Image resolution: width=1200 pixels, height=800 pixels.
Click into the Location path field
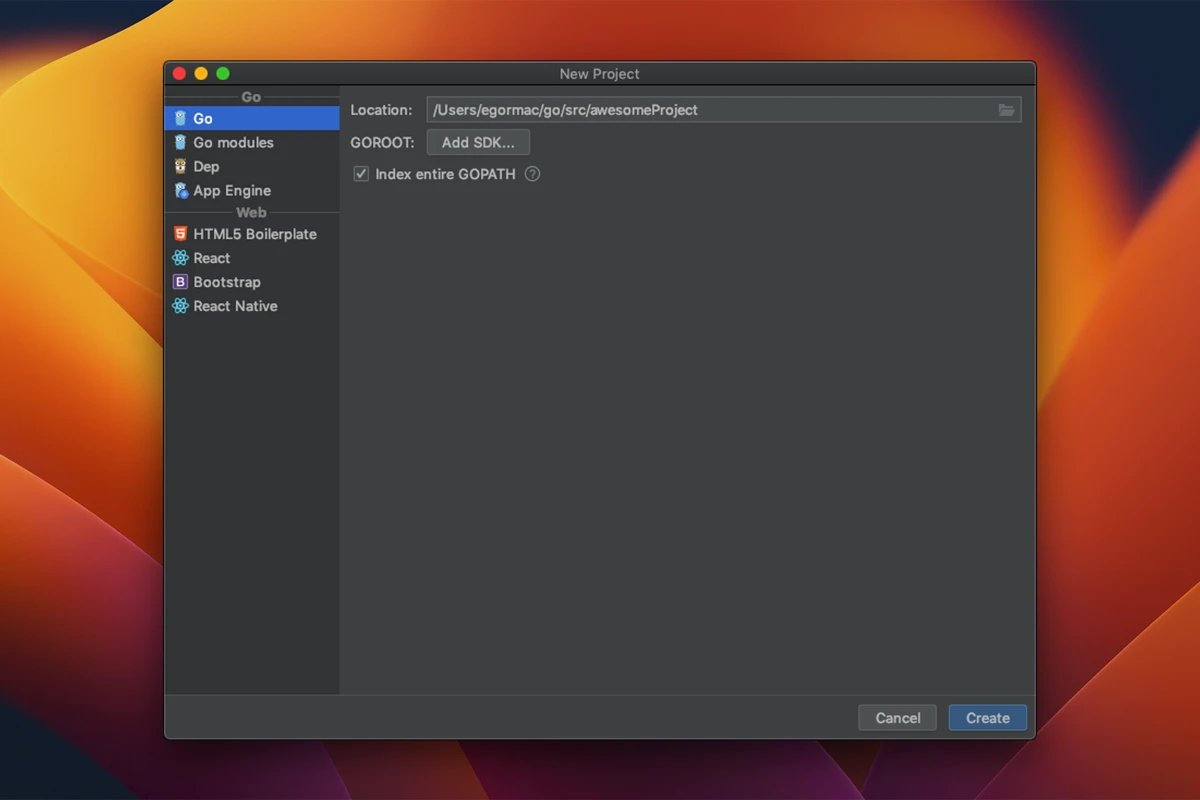click(700, 110)
